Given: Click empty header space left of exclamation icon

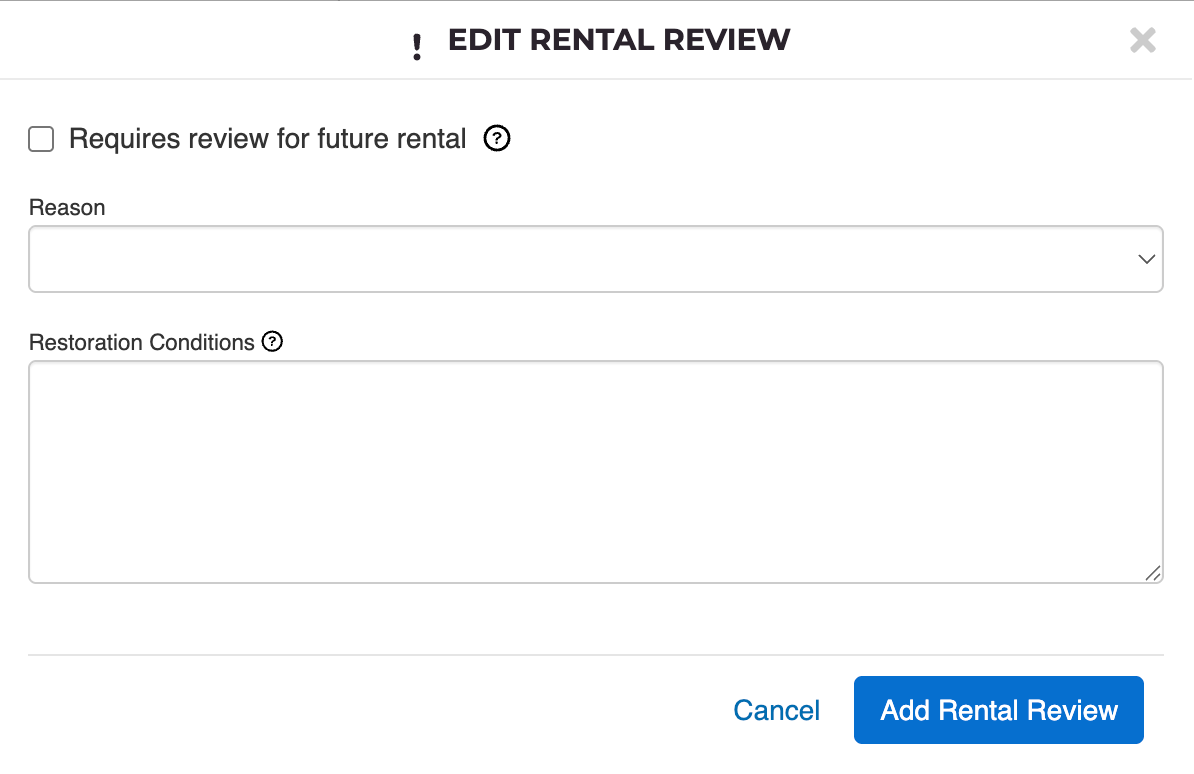Looking at the screenshot, I should [x=200, y=40].
